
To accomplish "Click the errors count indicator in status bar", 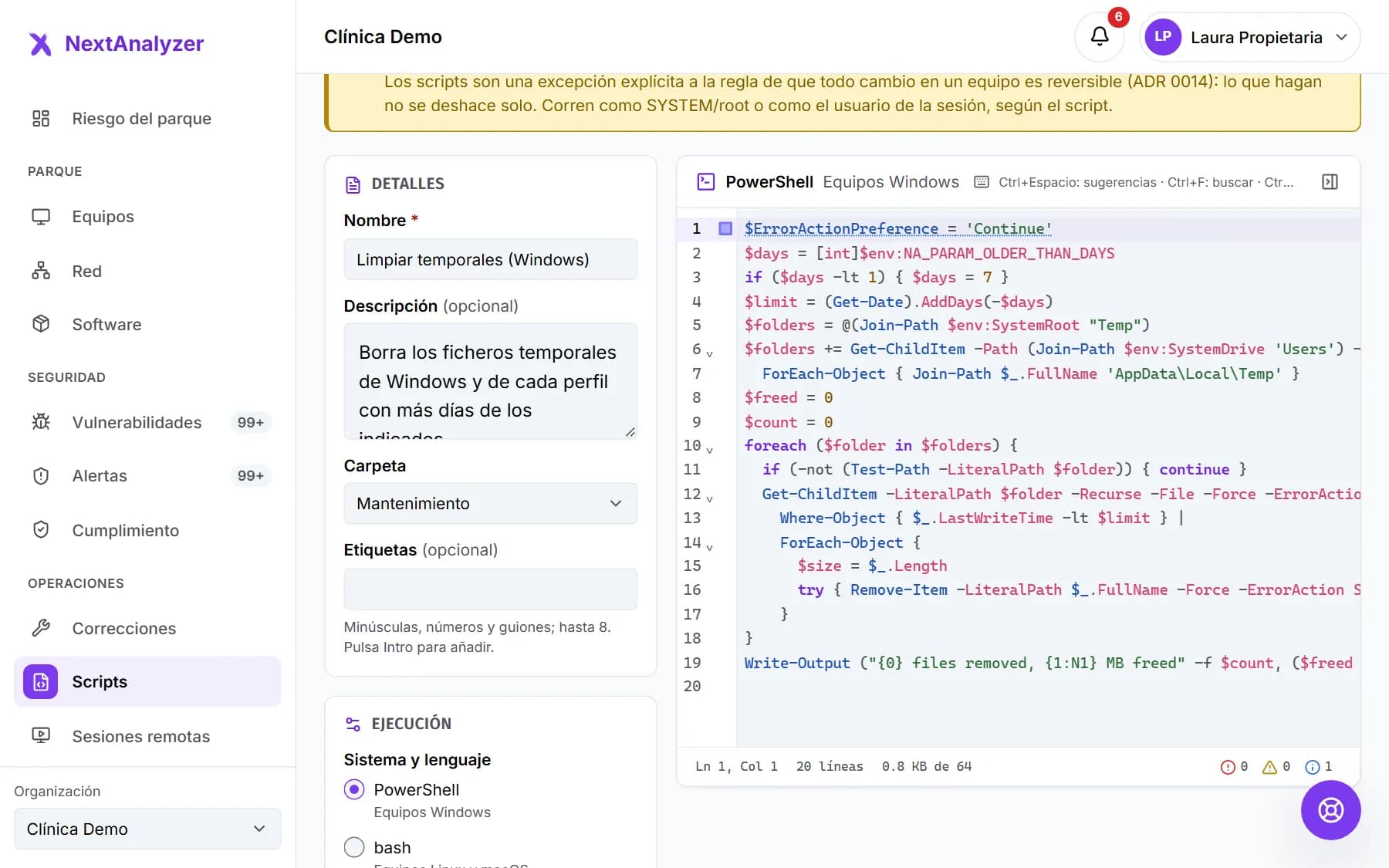I will [1234, 766].
